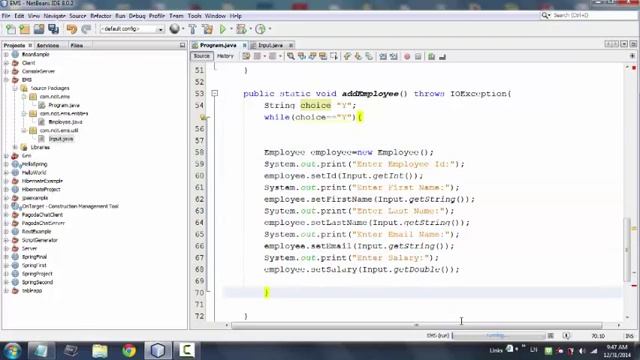Click the Undo arrow icon
The width and height of the screenshot is (640, 360).
coord(72,29)
